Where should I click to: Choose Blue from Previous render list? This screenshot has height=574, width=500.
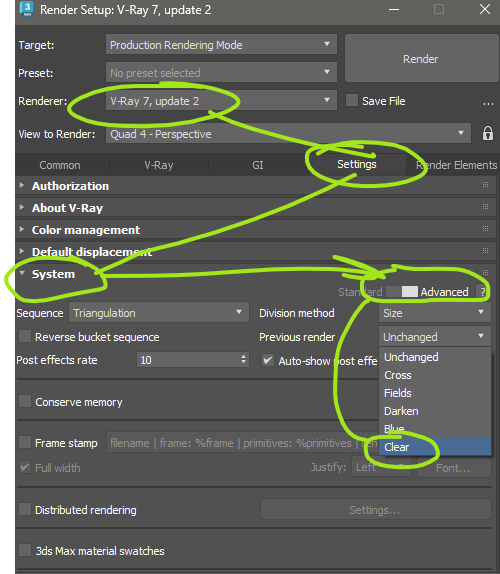point(435,428)
